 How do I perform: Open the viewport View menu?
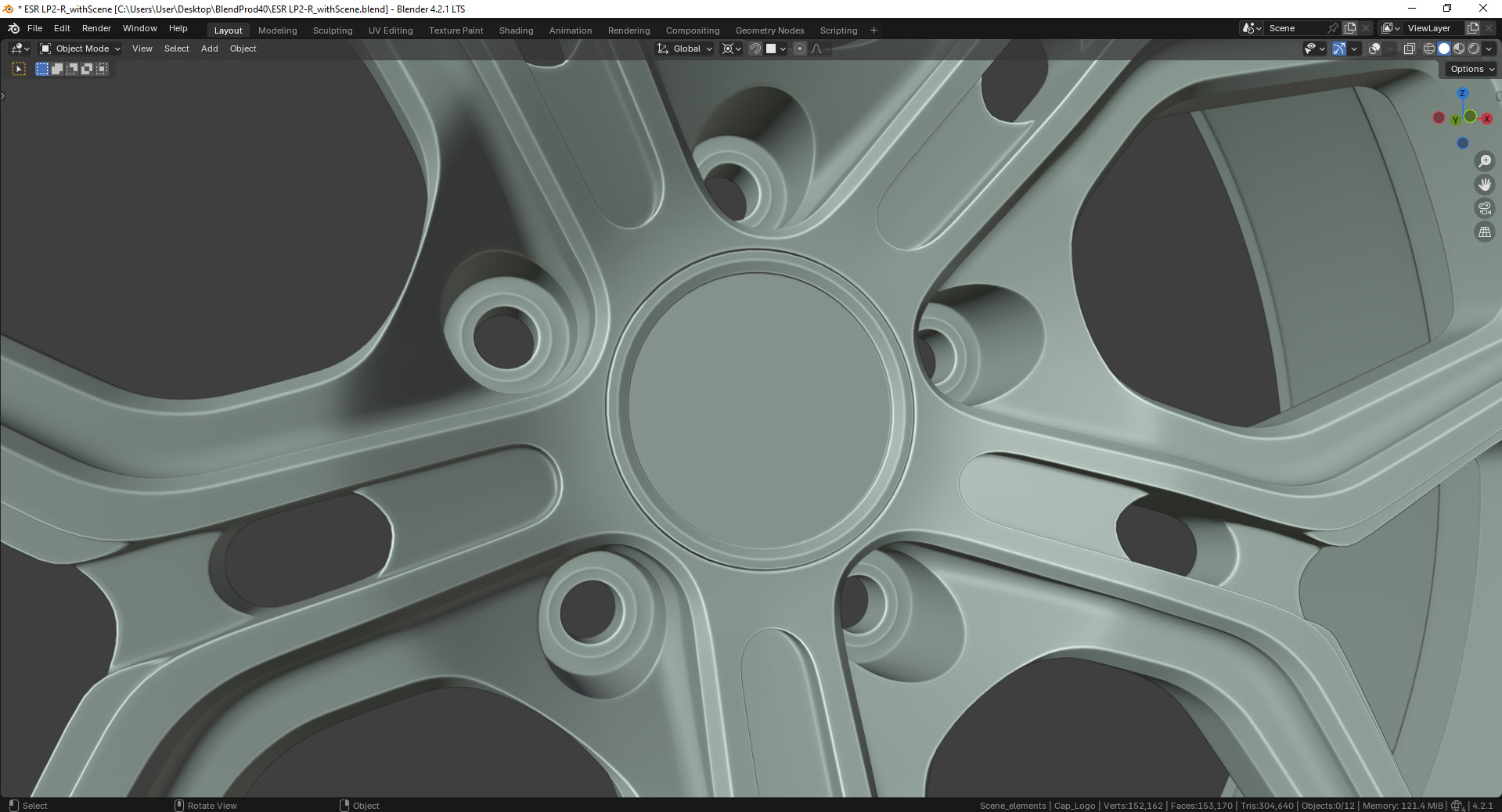point(142,49)
